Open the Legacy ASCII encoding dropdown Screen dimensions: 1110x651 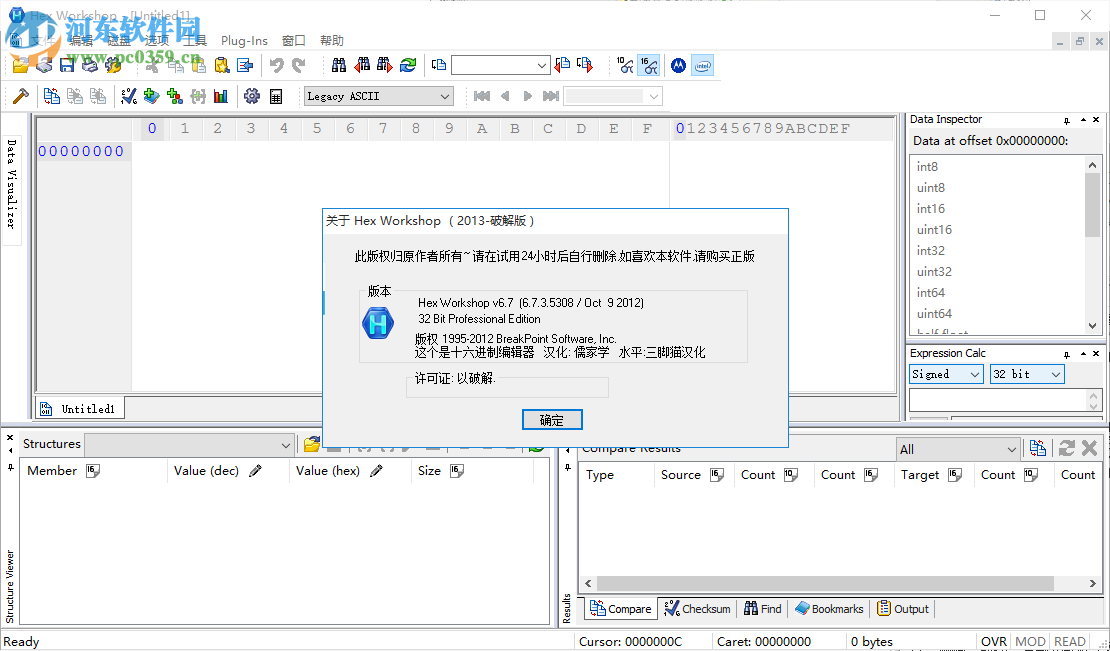(445, 95)
